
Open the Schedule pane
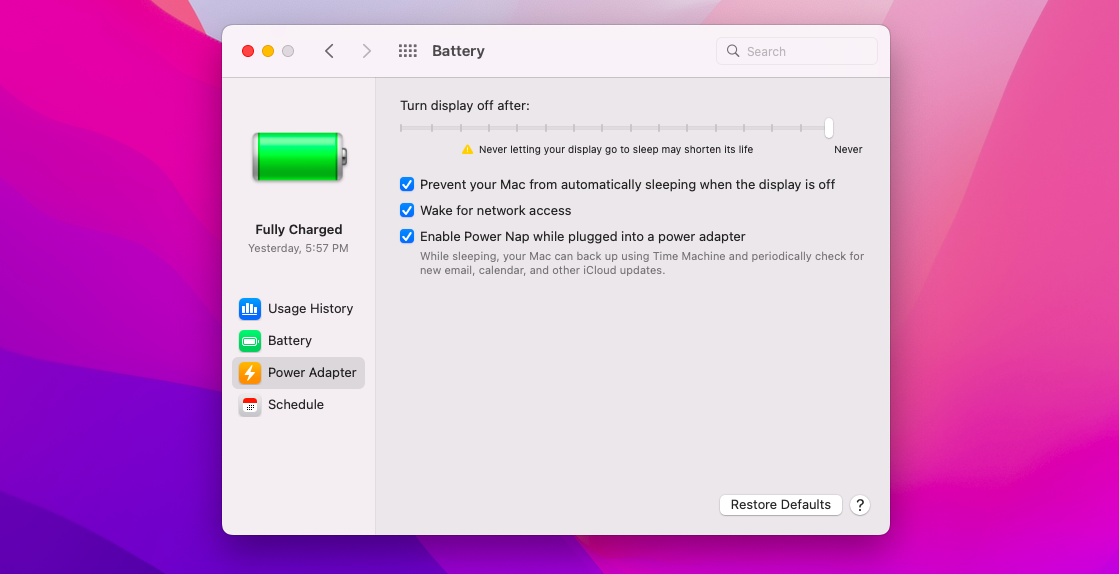coord(298,405)
